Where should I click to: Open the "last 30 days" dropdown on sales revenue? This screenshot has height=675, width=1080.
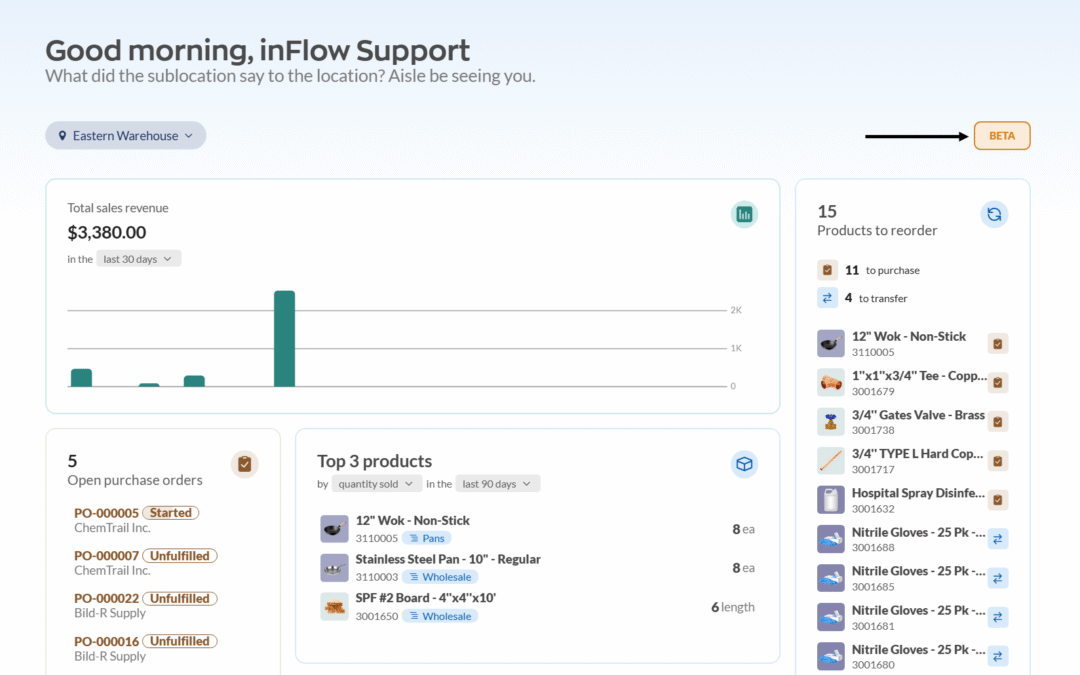138,258
